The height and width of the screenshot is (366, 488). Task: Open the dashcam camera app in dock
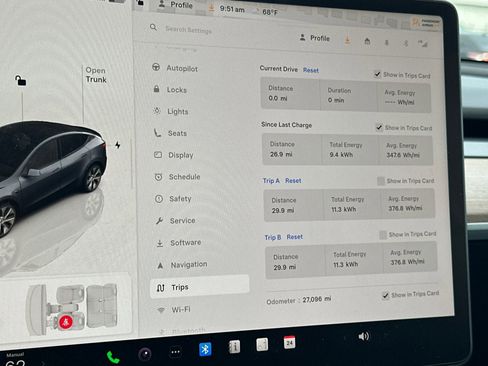[x=145, y=354]
